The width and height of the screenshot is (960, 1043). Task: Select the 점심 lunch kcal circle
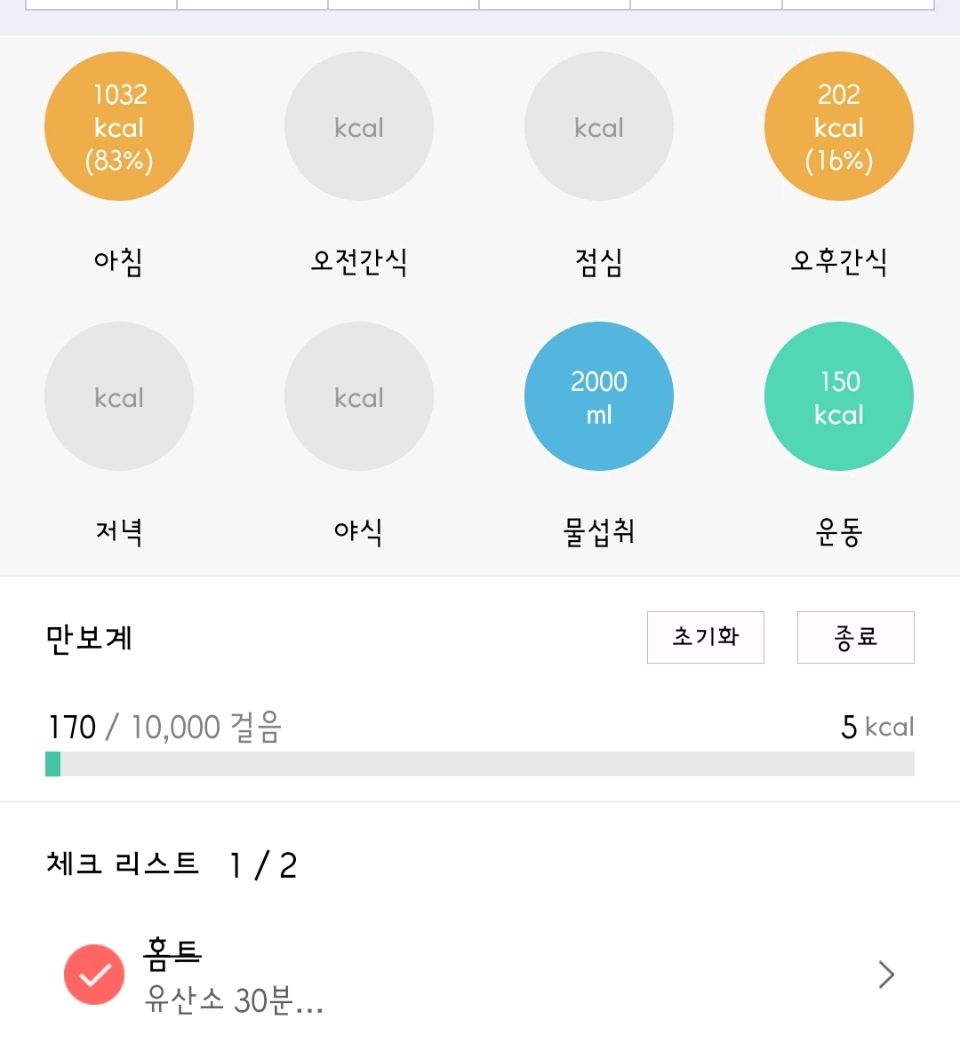pyautogui.click(x=599, y=126)
